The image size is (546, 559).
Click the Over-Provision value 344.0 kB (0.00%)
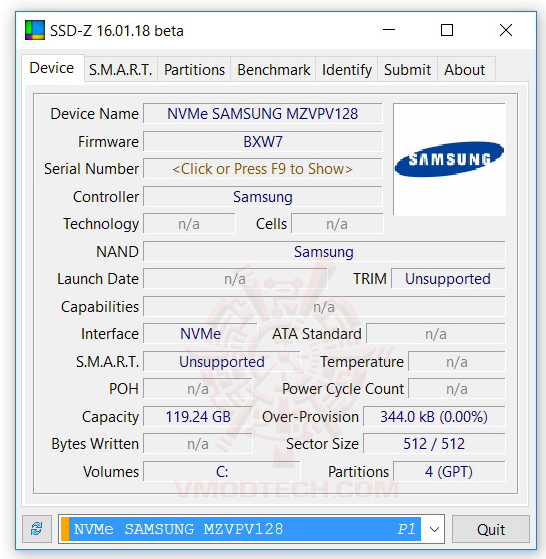pos(434,416)
